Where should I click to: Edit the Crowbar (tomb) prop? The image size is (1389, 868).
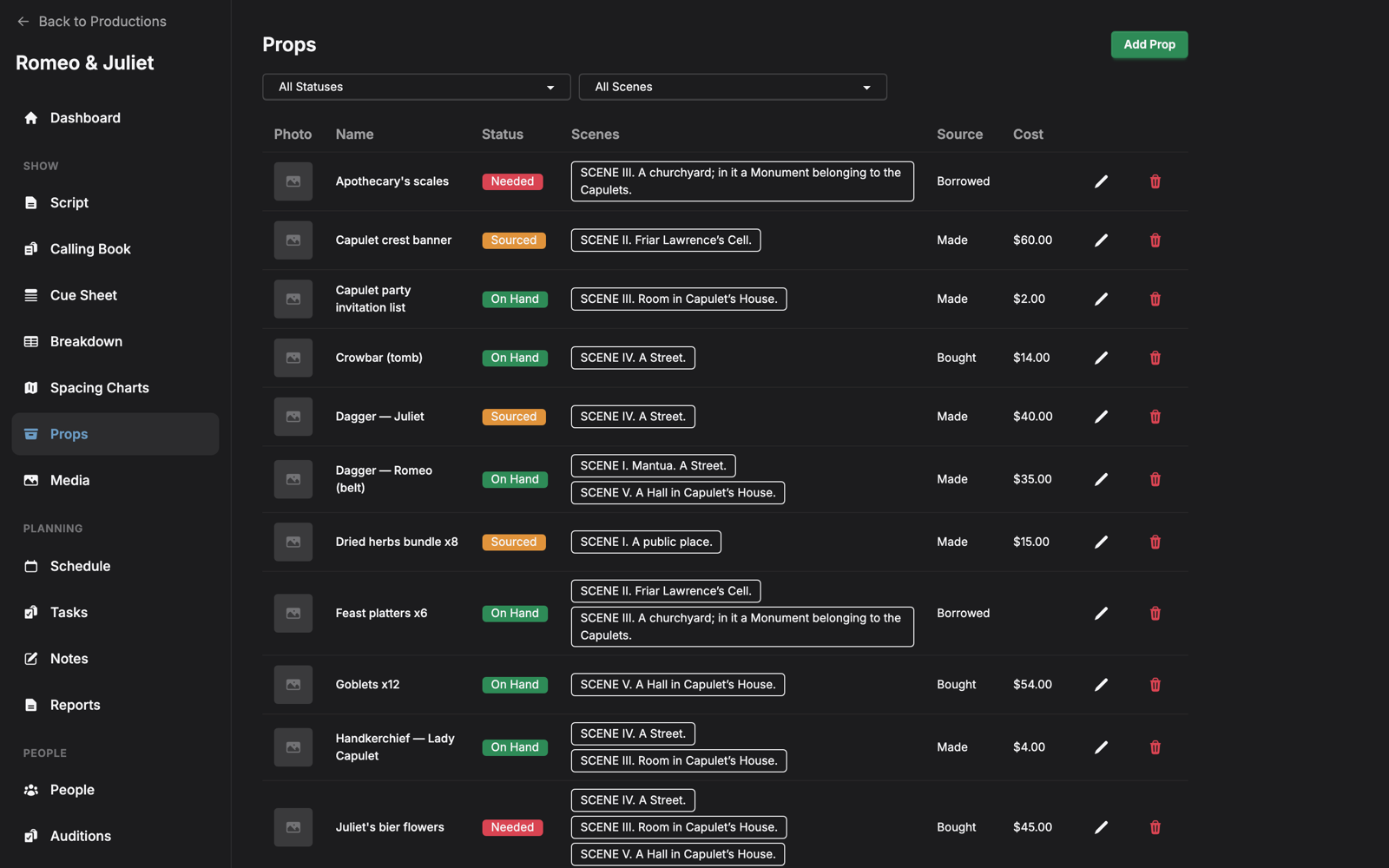coord(1101,358)
